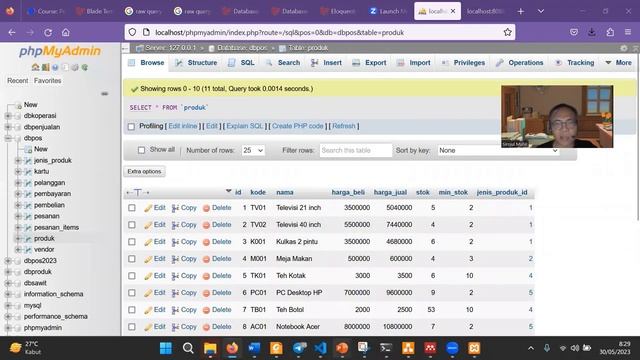Click Edit pencil icon for Notebook Acer
Image resolution: width=640 pixels, height=360 pixels.
(148, 327)
